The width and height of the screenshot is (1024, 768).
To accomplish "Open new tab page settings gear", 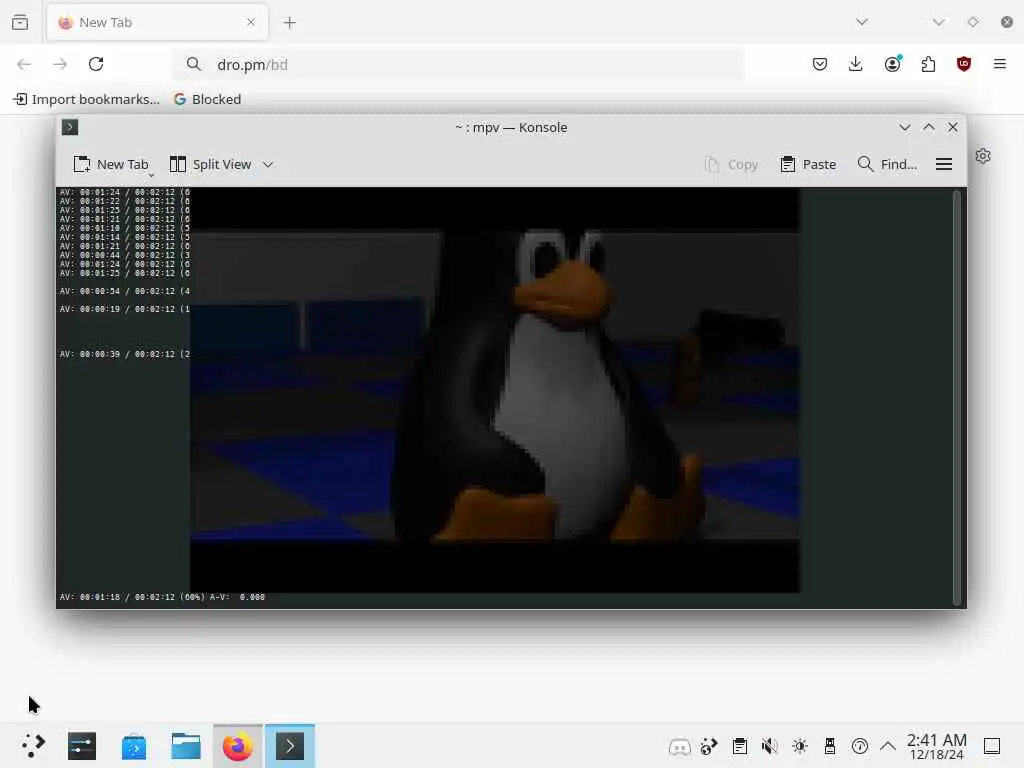I will tap(983, 156).
